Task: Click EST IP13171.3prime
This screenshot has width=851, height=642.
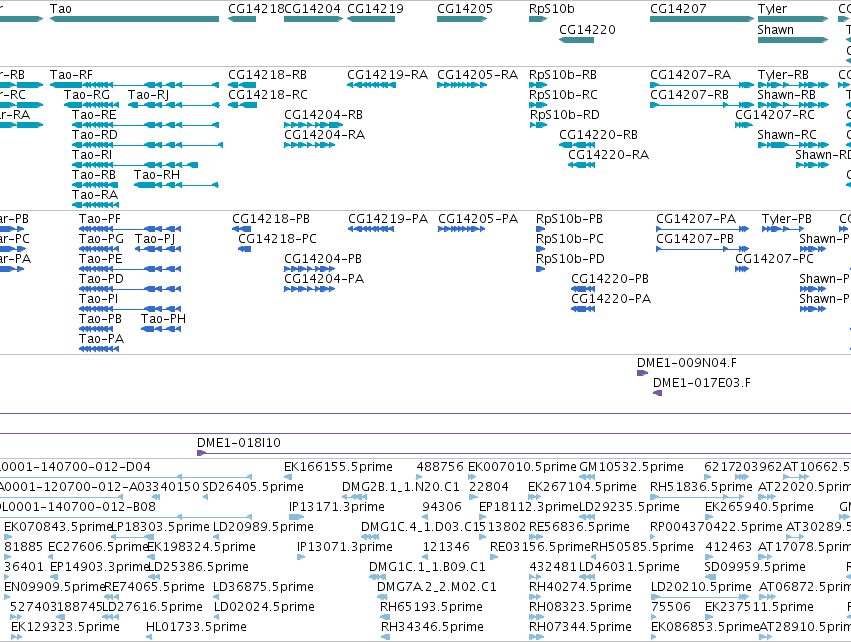Action: pyautogui.click(x=294, y=518)
